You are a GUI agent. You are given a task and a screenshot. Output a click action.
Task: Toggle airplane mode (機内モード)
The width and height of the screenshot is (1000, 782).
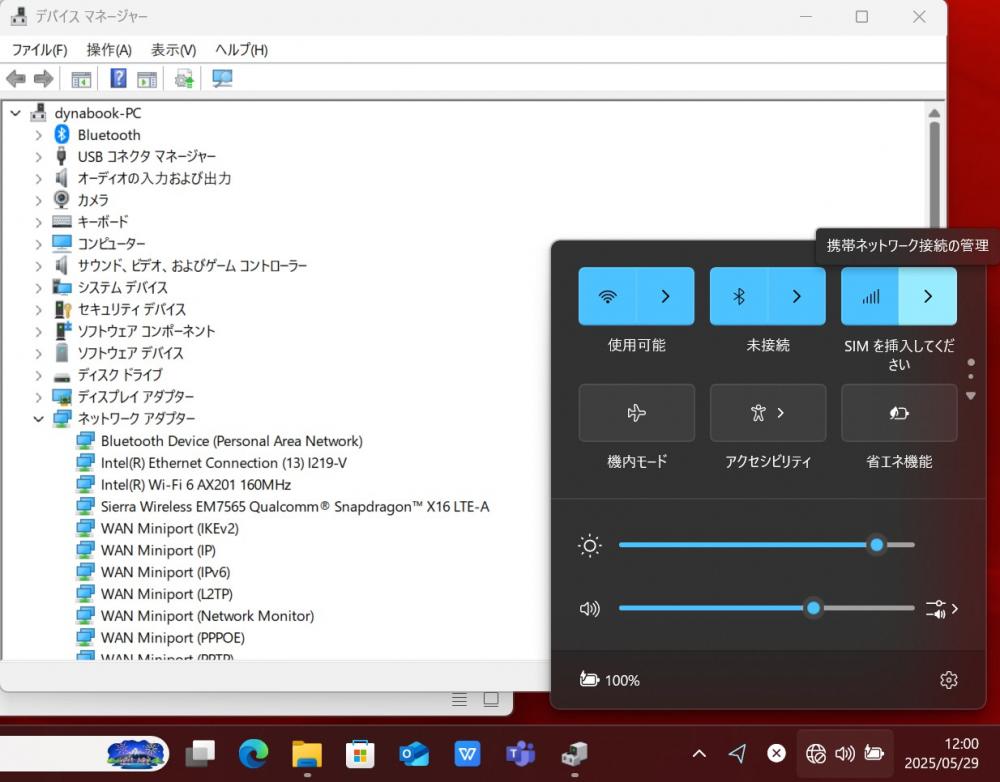pos(636,413)
